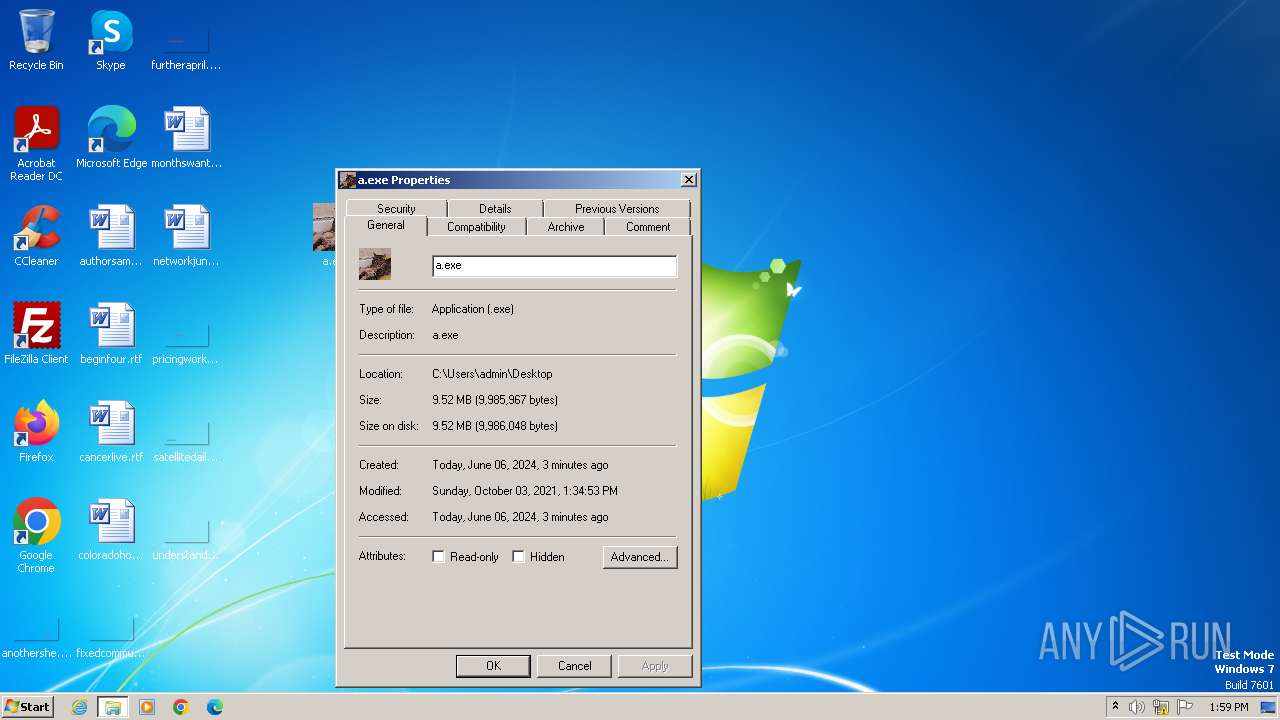Screen dimensions: 1280x720
Task: Open Windows Explorer taskbar button
Action: pos(113,707)
